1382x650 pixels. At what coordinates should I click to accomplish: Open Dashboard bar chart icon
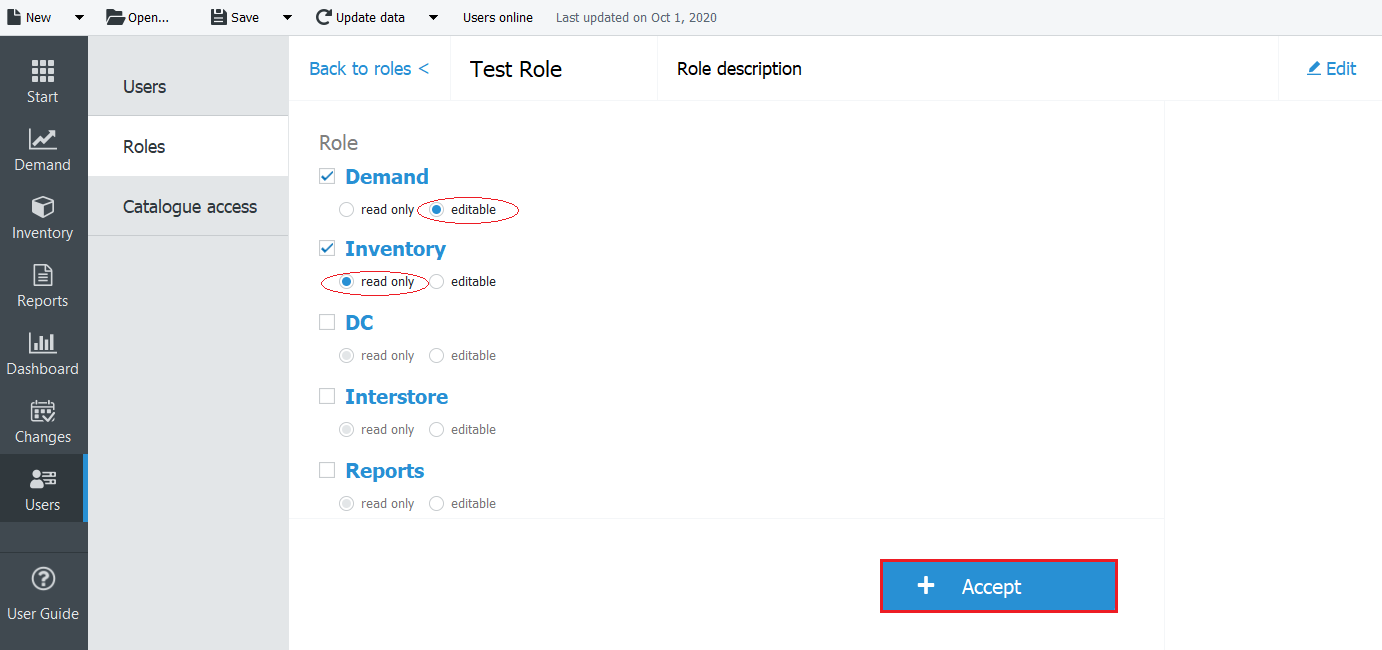tap(42, 344)
